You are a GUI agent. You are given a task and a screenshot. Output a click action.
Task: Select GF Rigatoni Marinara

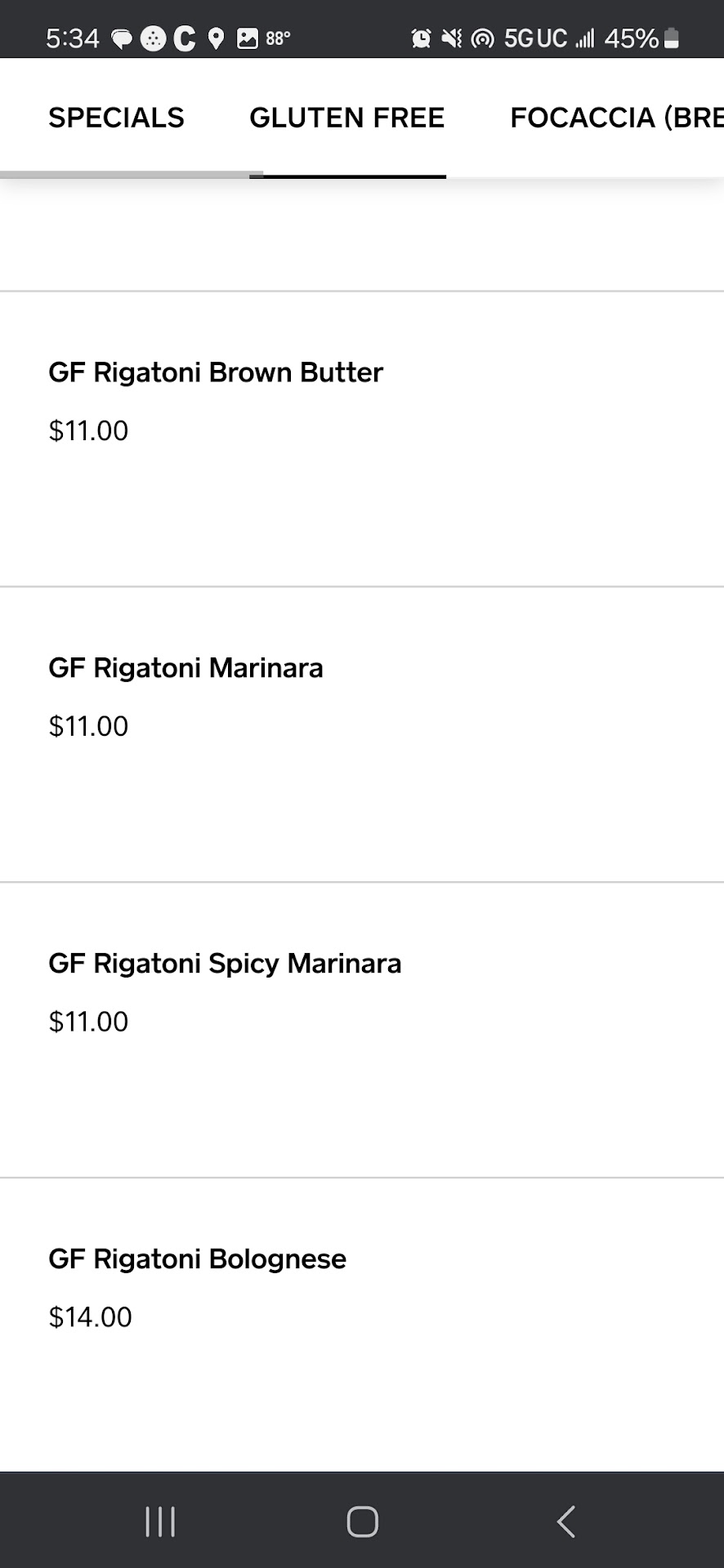[185, 668]
